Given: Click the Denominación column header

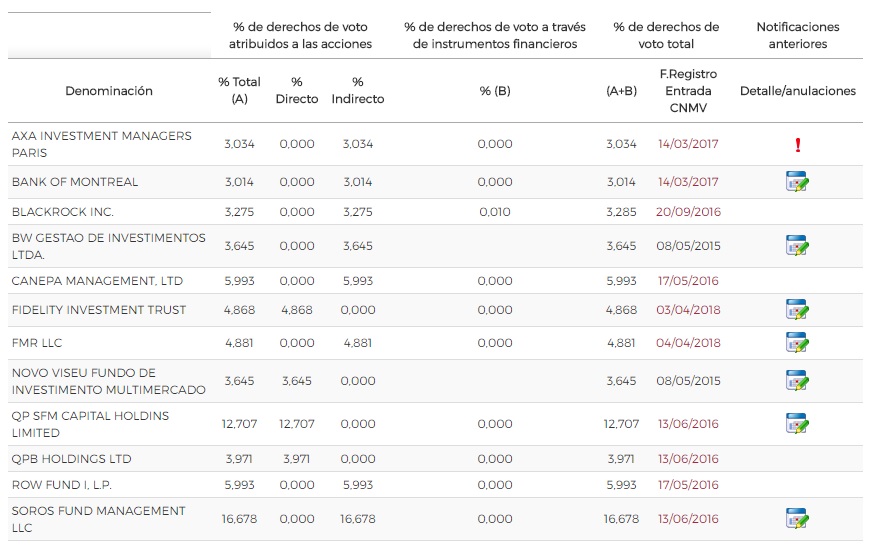Looking at the screenshot, I should (x=109, y=91).
